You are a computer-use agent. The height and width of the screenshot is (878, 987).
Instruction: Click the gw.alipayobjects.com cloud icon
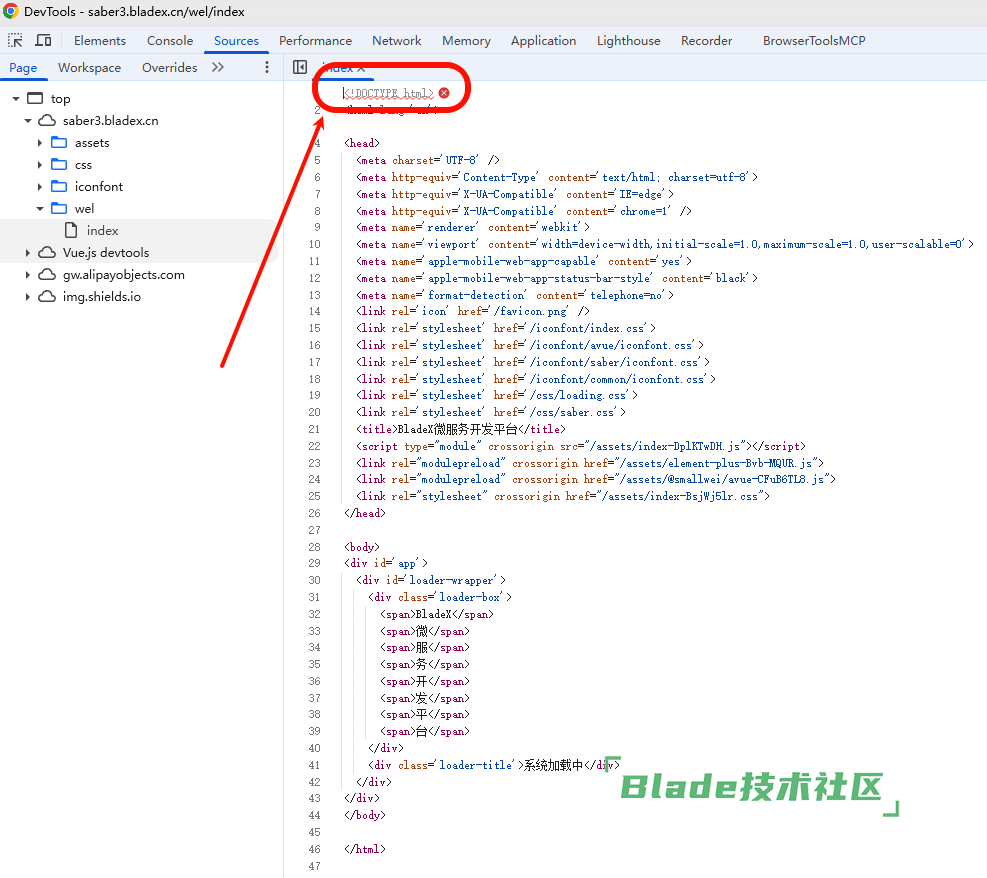47,275
